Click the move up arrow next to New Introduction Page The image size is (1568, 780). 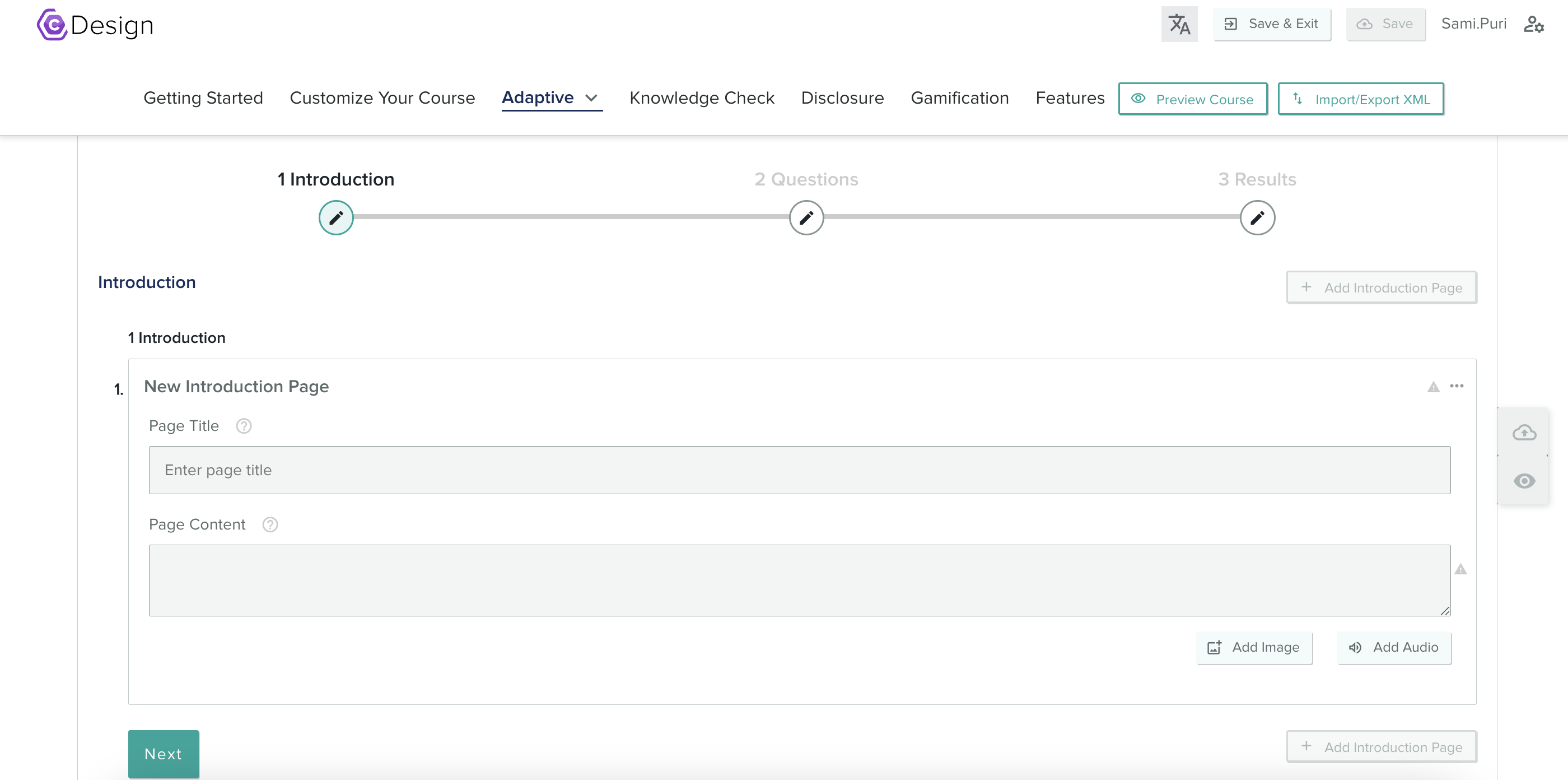click(x=1433, y=386)
